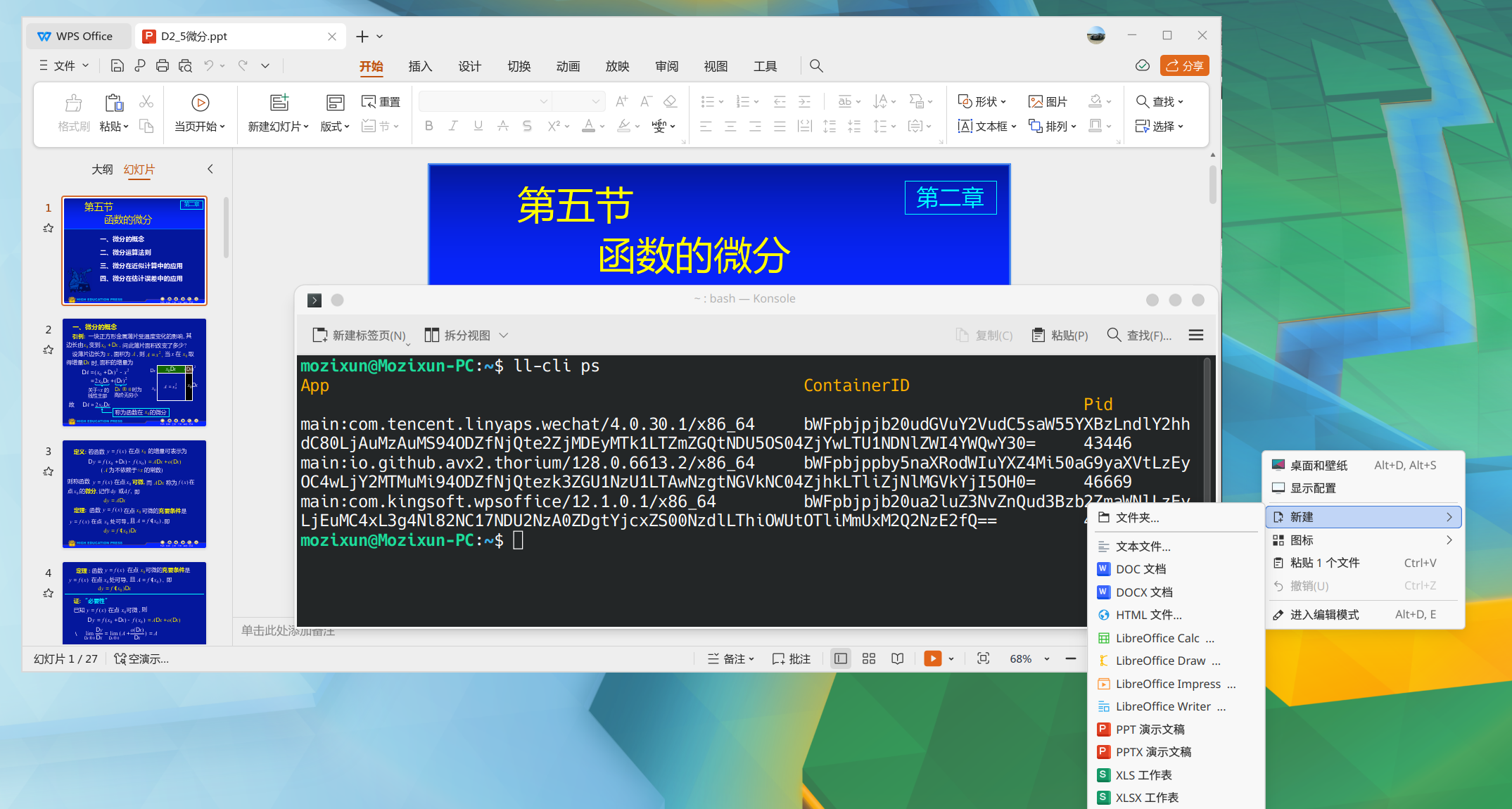
Task: Switch to 大纲 outline pane
Action: pyautogui.click(x=102, y=170)
